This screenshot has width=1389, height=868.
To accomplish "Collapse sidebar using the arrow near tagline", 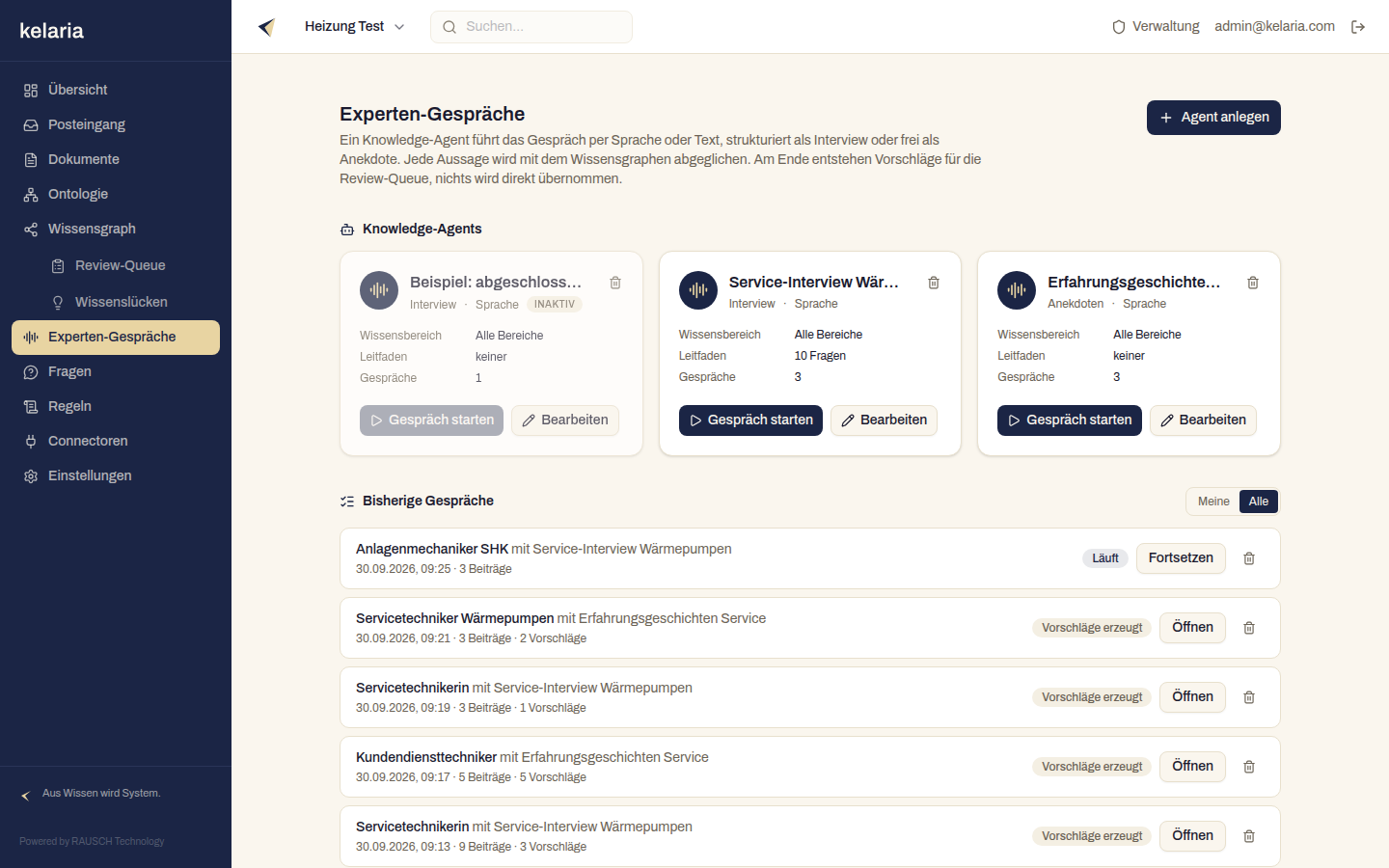I will click(26, 796).
